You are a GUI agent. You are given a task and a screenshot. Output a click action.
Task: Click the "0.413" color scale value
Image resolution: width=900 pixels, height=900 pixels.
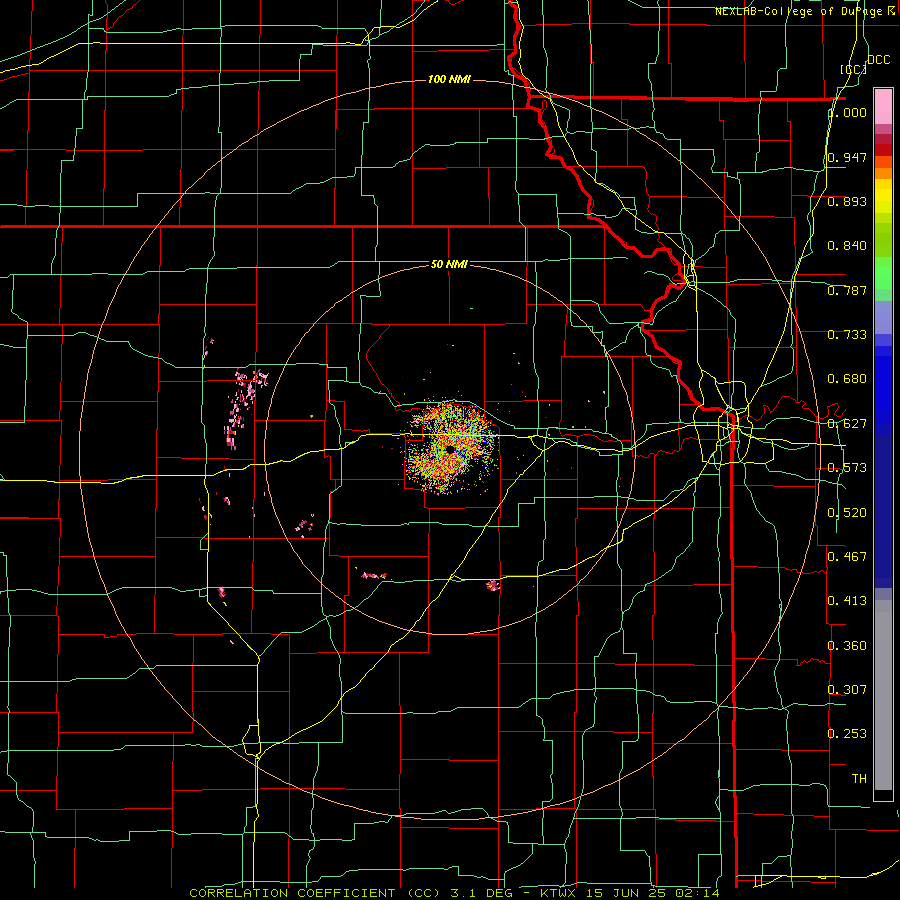tap(847, 601)
